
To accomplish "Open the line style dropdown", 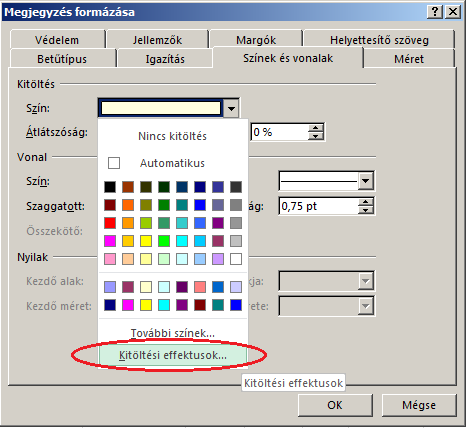I will [x=366, y=181].
